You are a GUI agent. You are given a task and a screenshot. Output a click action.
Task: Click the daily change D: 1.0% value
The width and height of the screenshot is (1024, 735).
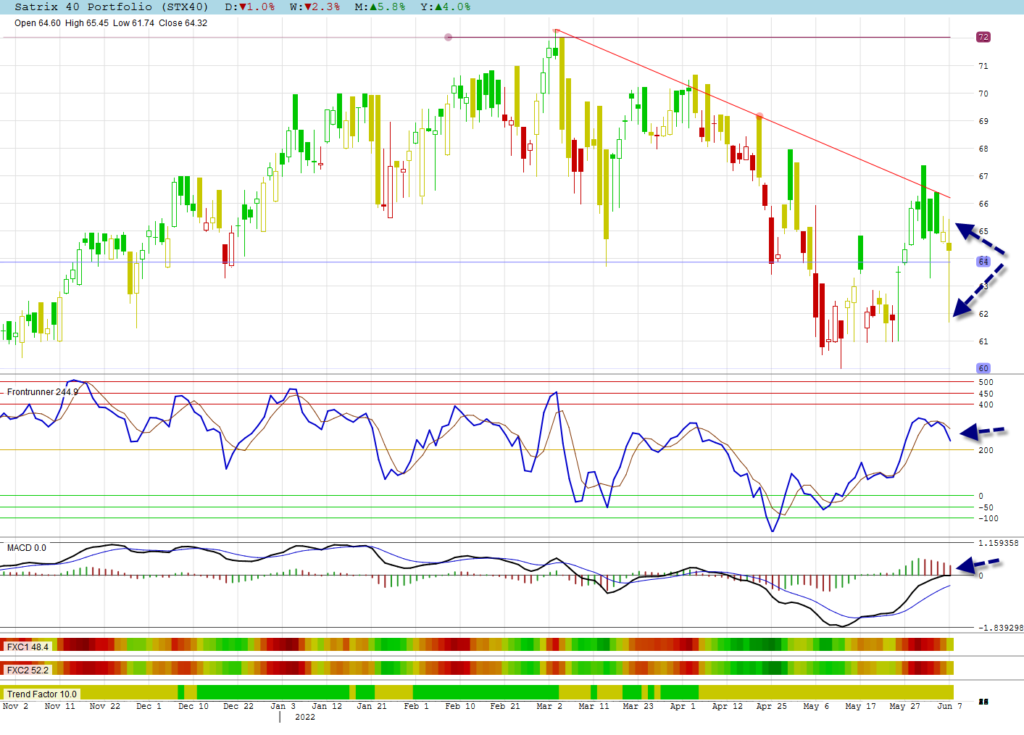(x=250, y=7)
